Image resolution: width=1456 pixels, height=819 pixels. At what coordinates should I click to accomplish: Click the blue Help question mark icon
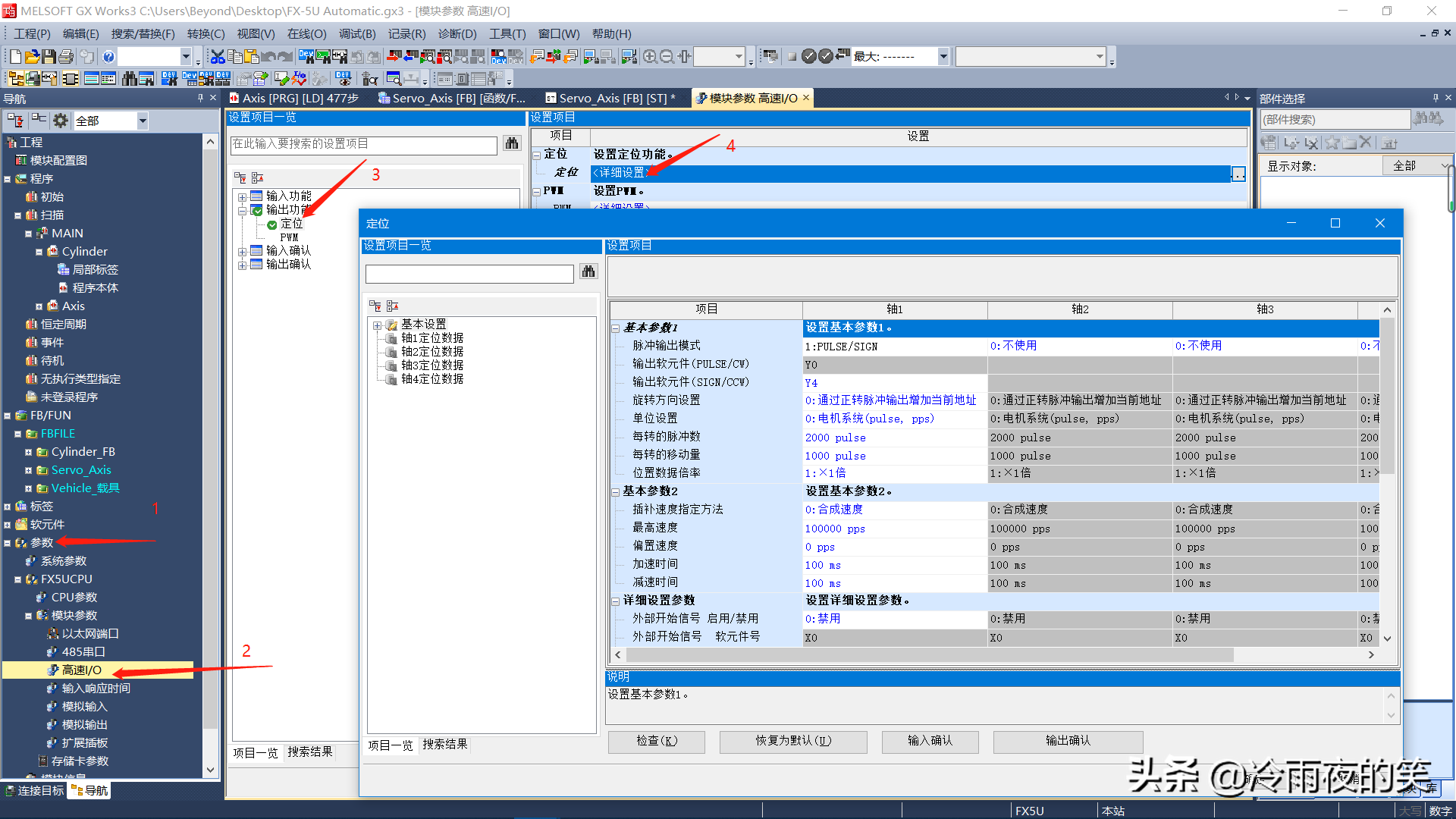point(108,57)
